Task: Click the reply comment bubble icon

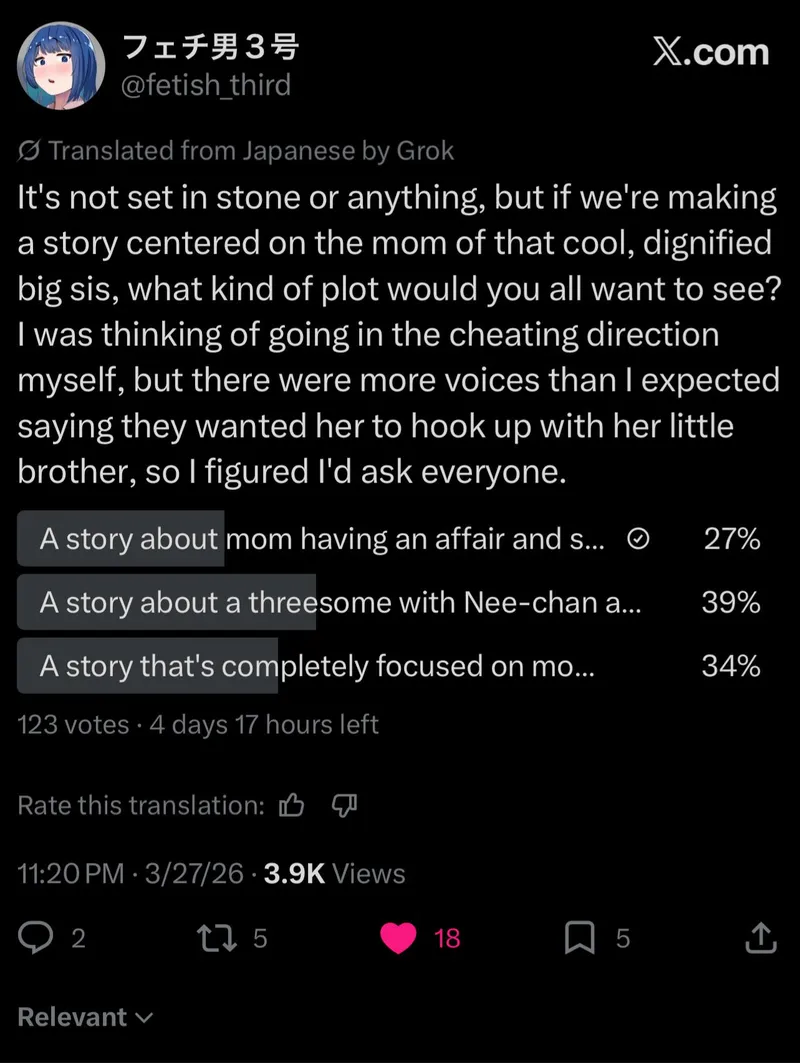Action: click(x=37, y=937)
